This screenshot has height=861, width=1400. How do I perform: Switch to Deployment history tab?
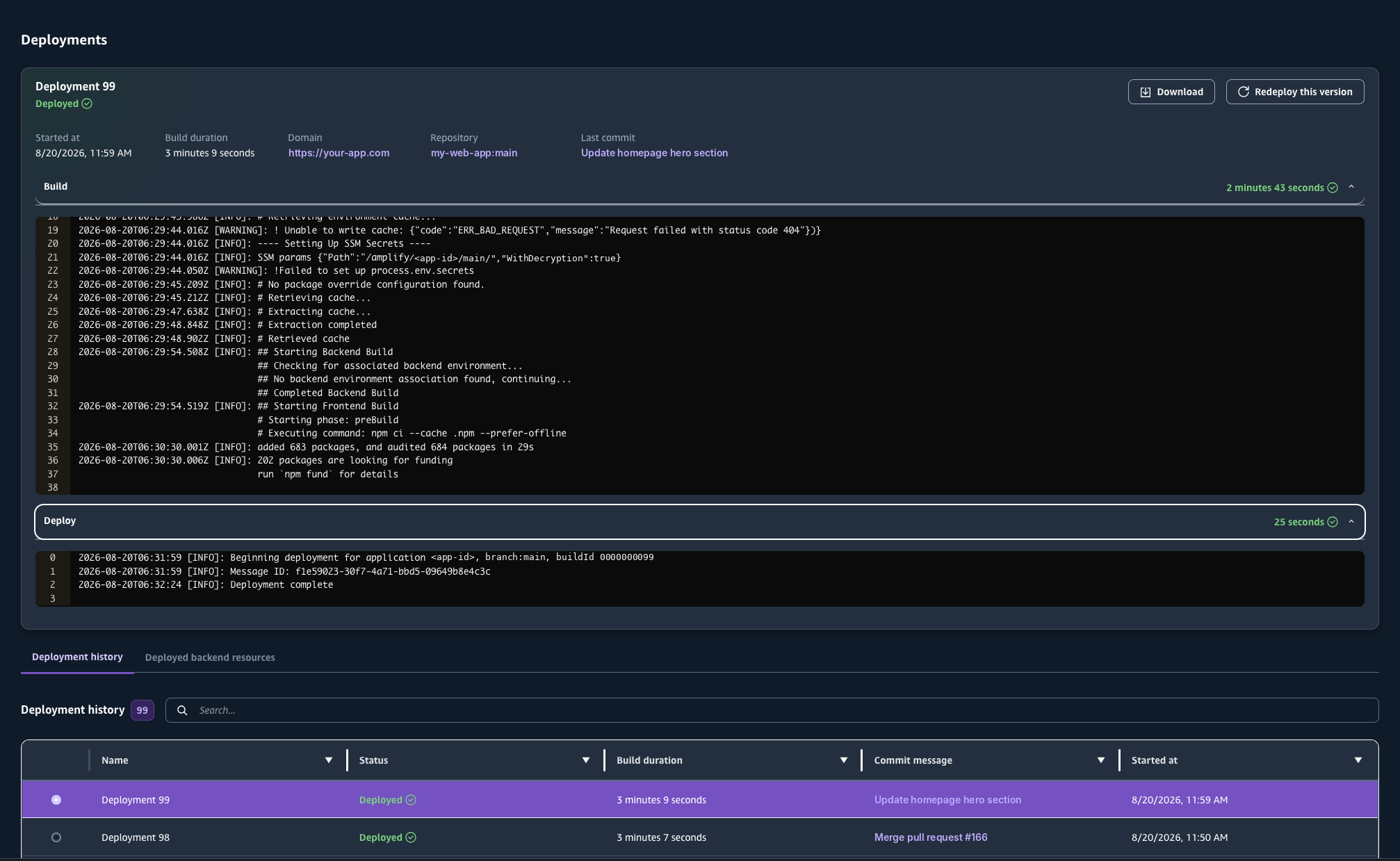tap(77, 657)
